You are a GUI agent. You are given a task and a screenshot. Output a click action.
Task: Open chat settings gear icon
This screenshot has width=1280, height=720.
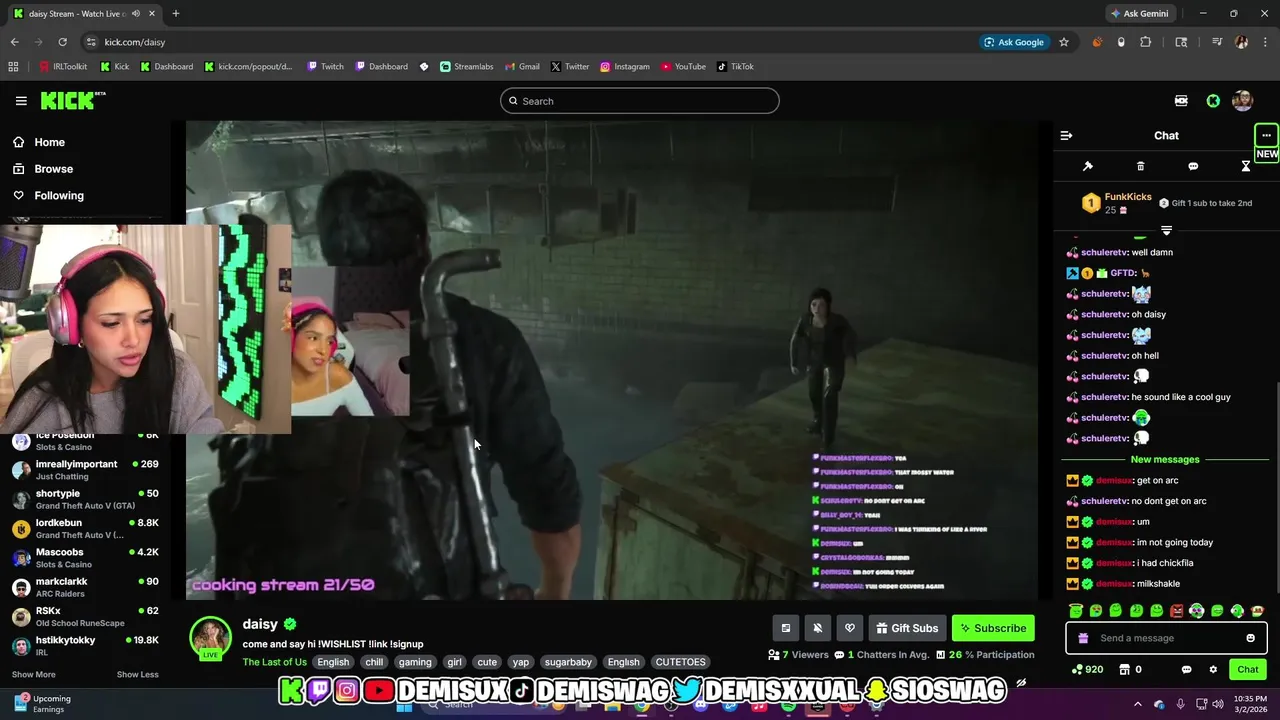1213,669
